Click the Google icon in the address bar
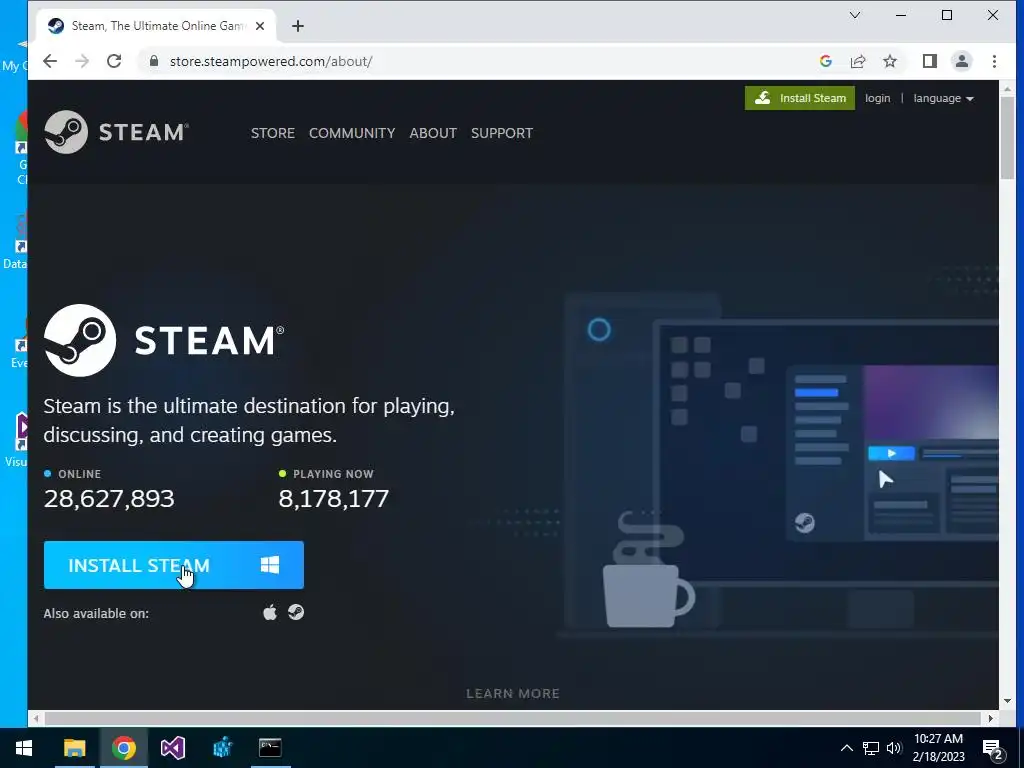Screen dimensions: 1024x768 825,61
